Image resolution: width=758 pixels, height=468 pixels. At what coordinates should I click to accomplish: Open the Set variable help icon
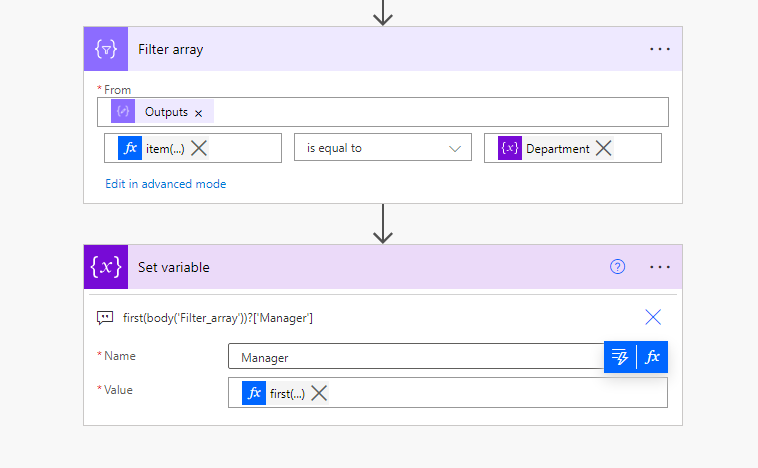(x=617, y=267)
